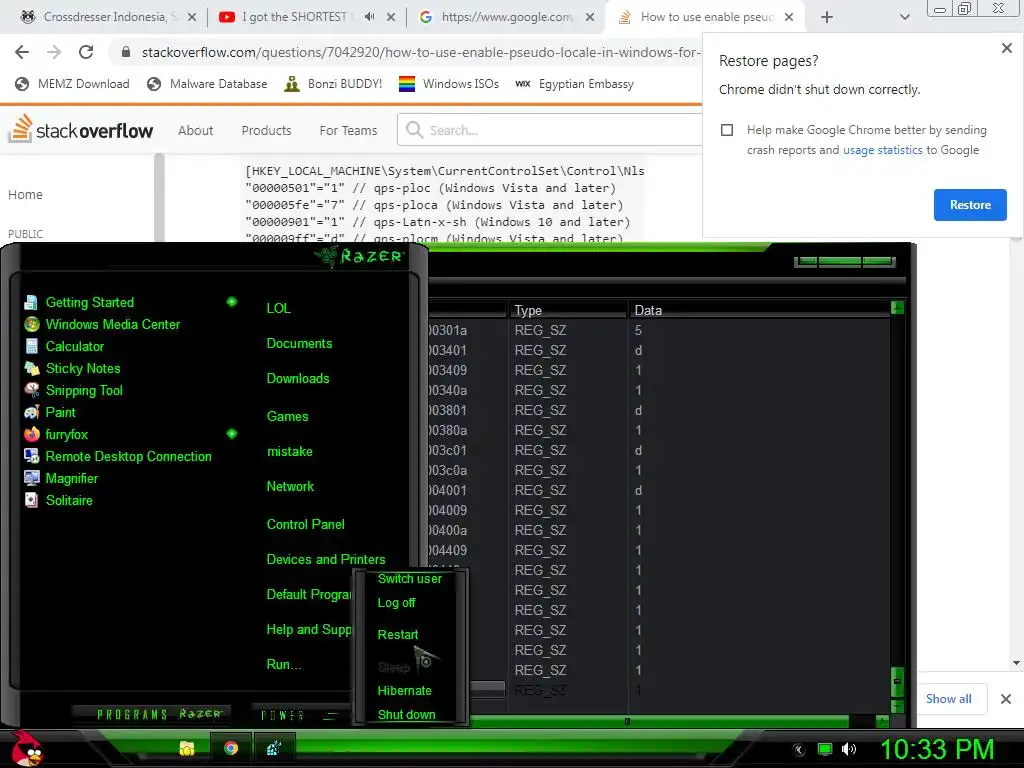Open the Products menu

(x=266, y=131)
